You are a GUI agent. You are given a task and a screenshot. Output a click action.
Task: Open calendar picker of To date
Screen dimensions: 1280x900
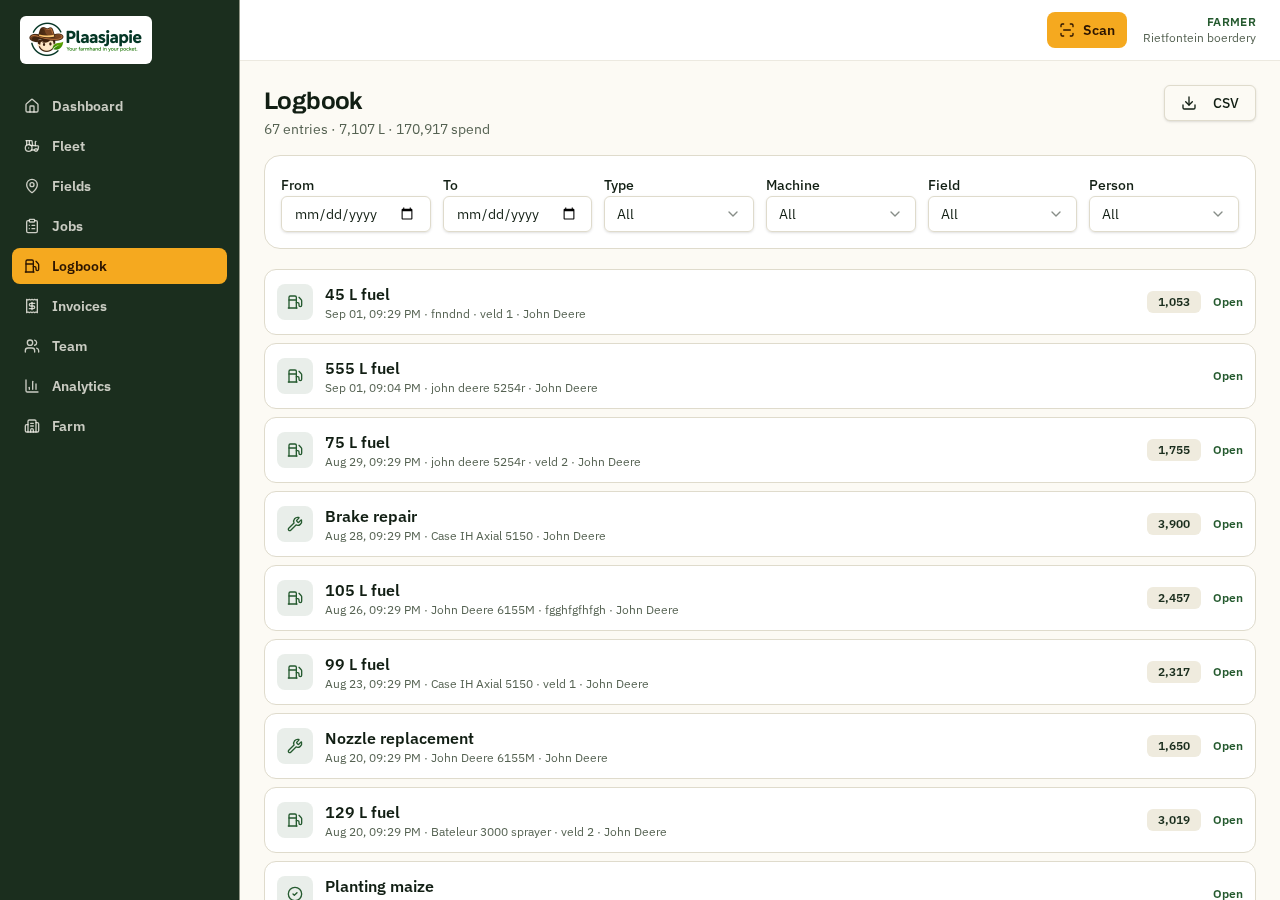coord(569,214)
